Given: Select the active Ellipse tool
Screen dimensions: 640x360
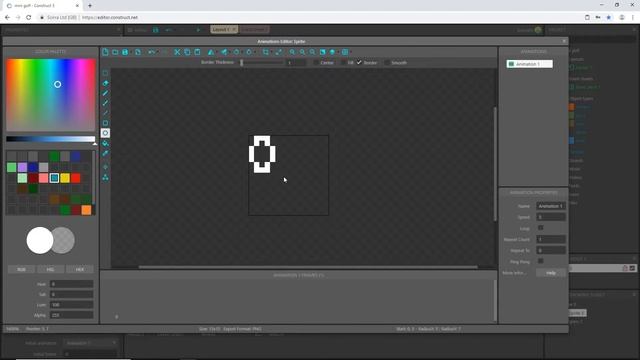Looking at the screenshot, I should point(105,133).
